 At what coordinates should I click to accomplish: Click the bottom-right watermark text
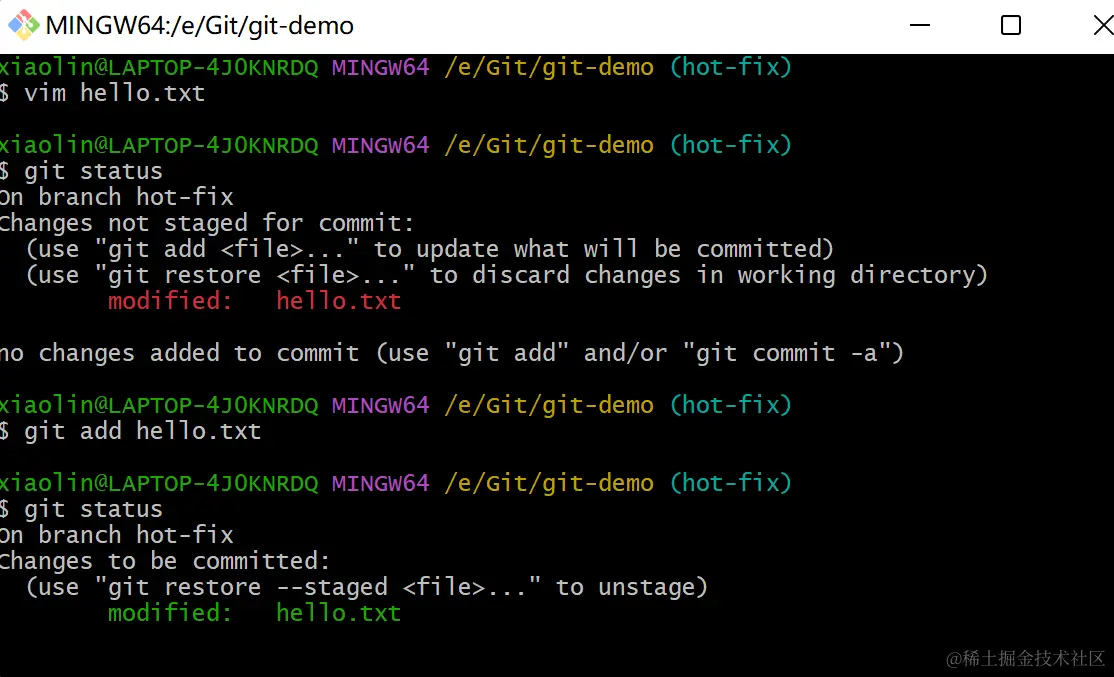(x=1026, y=659)
